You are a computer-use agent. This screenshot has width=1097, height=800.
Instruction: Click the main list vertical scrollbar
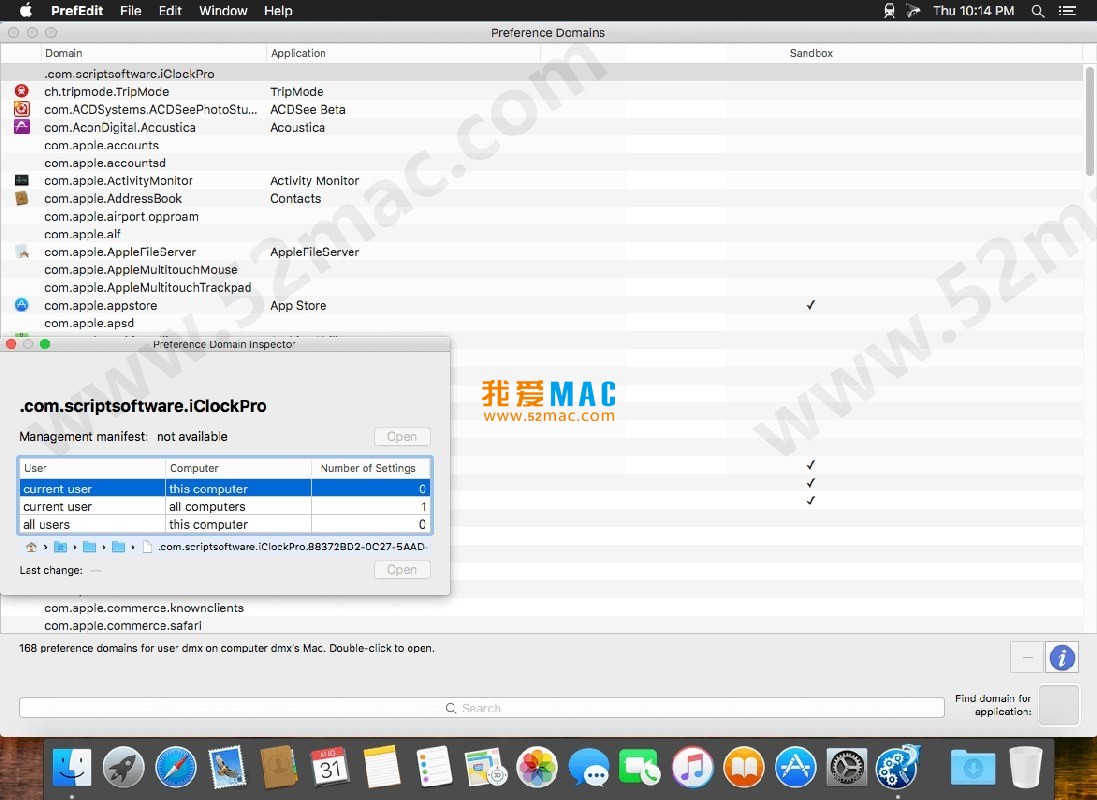[x=1089, y=120]
